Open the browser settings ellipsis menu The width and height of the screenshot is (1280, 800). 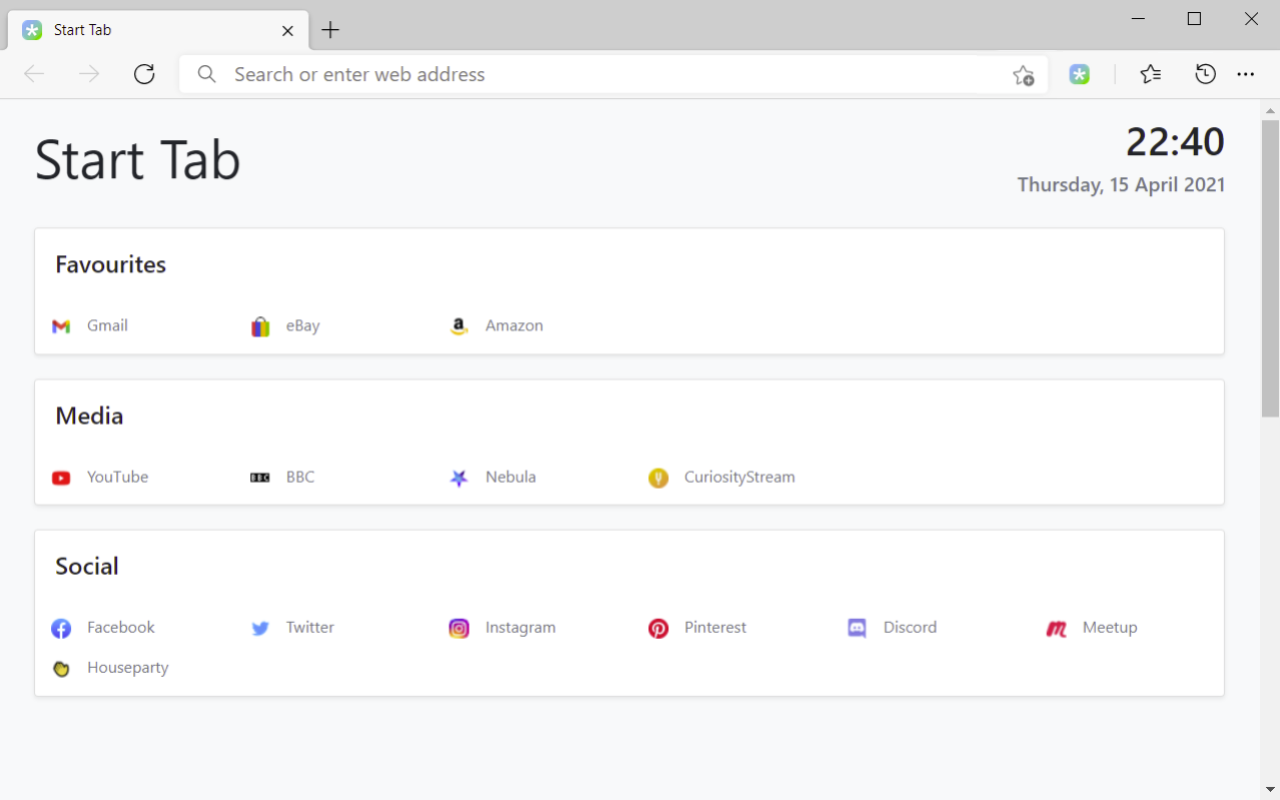[x=1245, y=74]
